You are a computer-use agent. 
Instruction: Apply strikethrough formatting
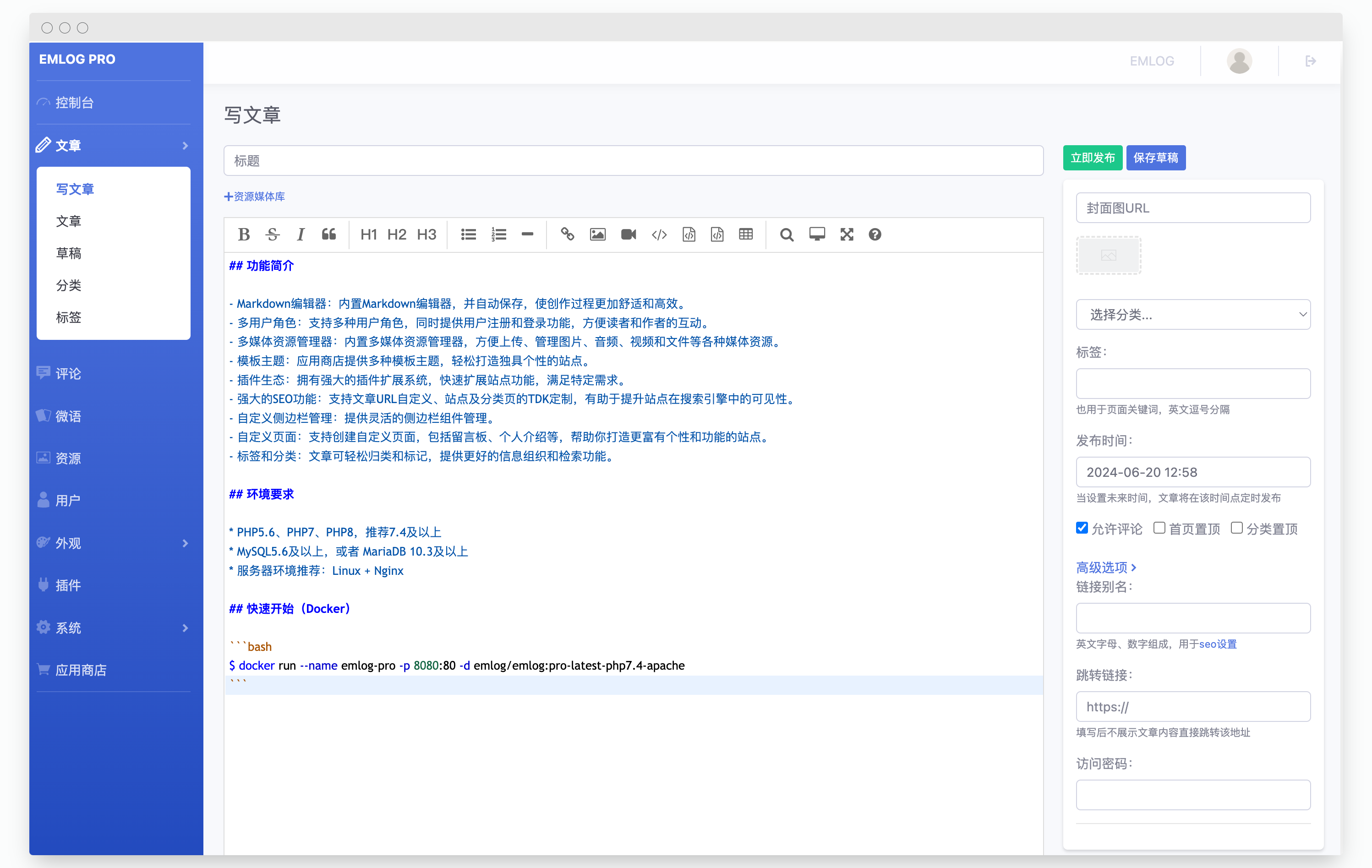(x=273, y=234)
